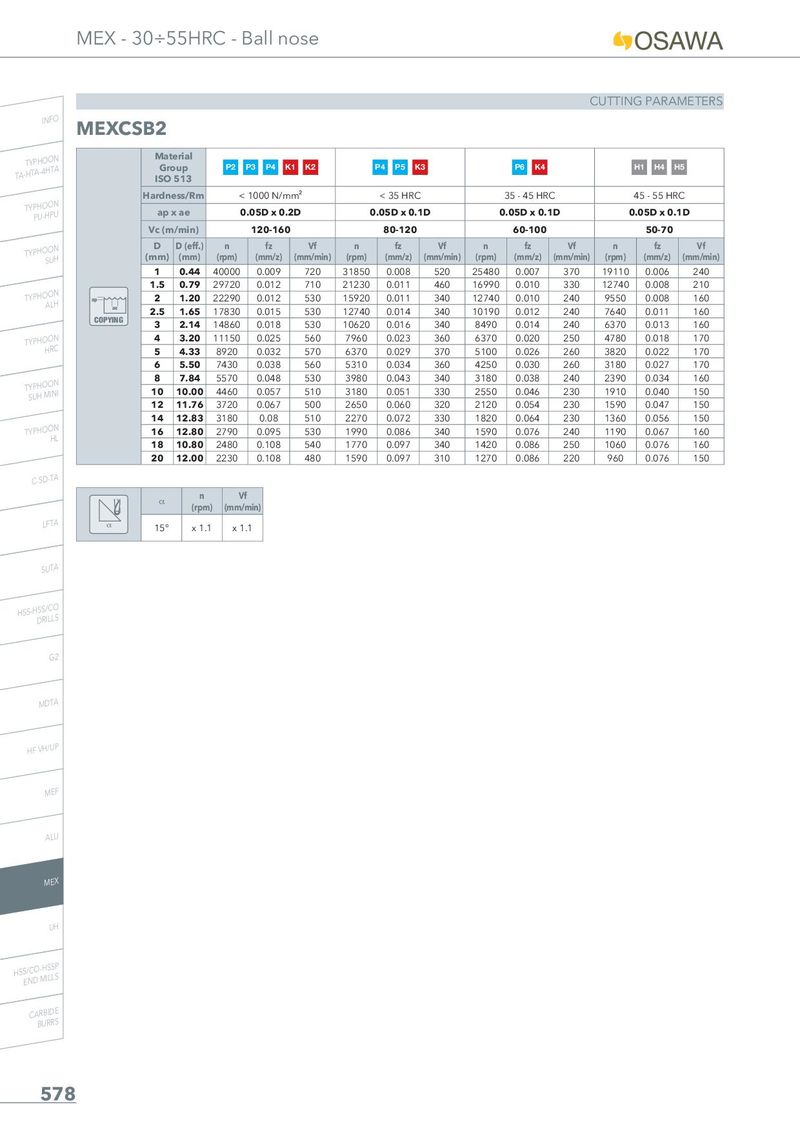Image resolution: width=800 pixels, height=1132 pixels.
Task: Select the P2 material group badge
Action: (x=230, y=167)
